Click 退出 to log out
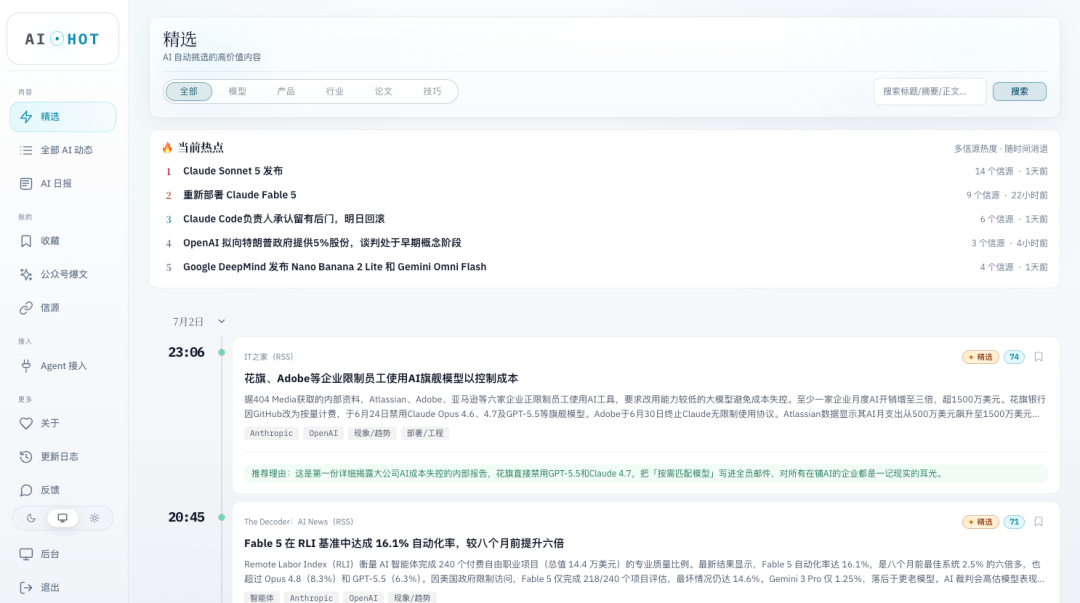Screen dimensions: 1080x603 tap(63, 587)
